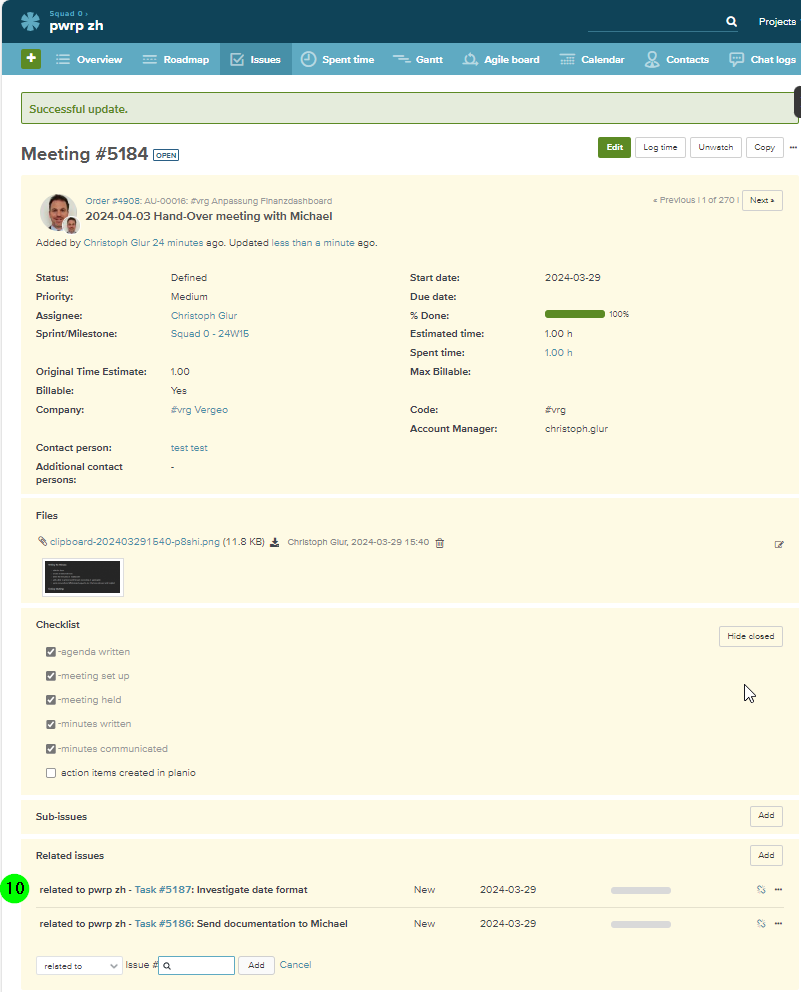Click the Hide closed button
The width and height of the screenshot is (801, 992).
[750, 636]
